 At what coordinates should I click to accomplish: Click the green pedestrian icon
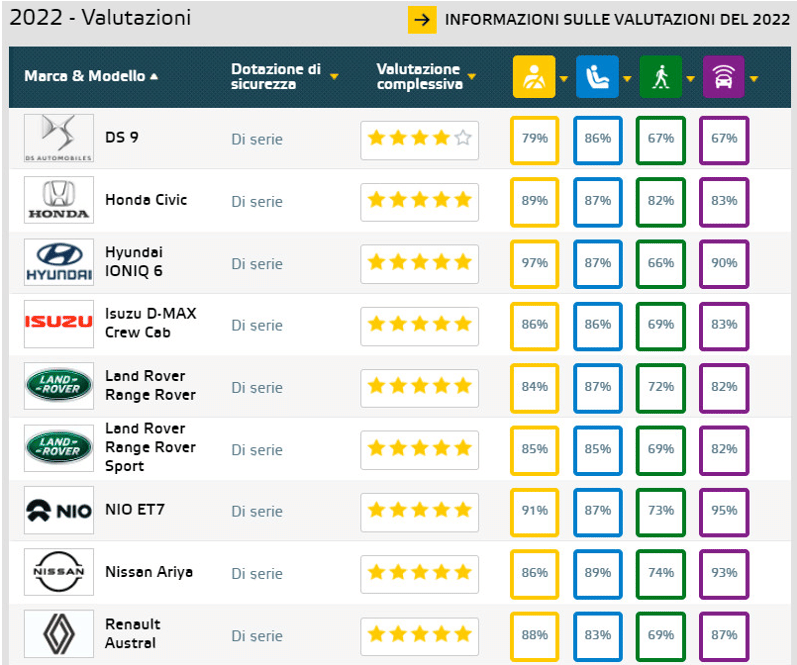pos(660,77)
